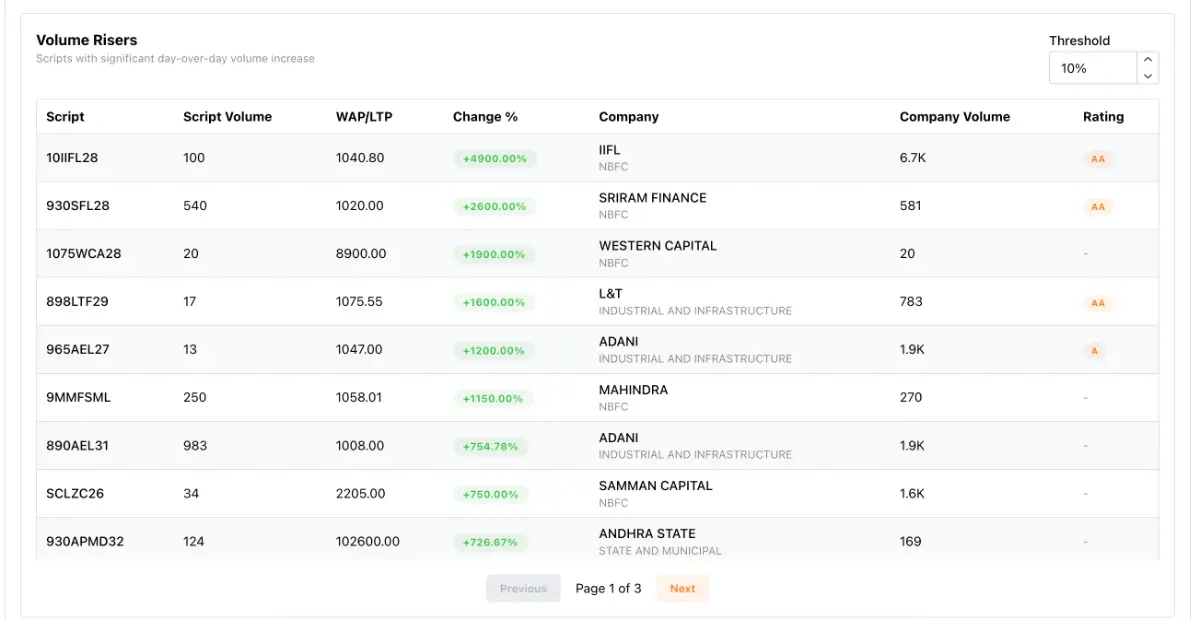Click the AA rating badge for IIFL
Viewport: 1200px width, 620px height.
coord(1097,159)
